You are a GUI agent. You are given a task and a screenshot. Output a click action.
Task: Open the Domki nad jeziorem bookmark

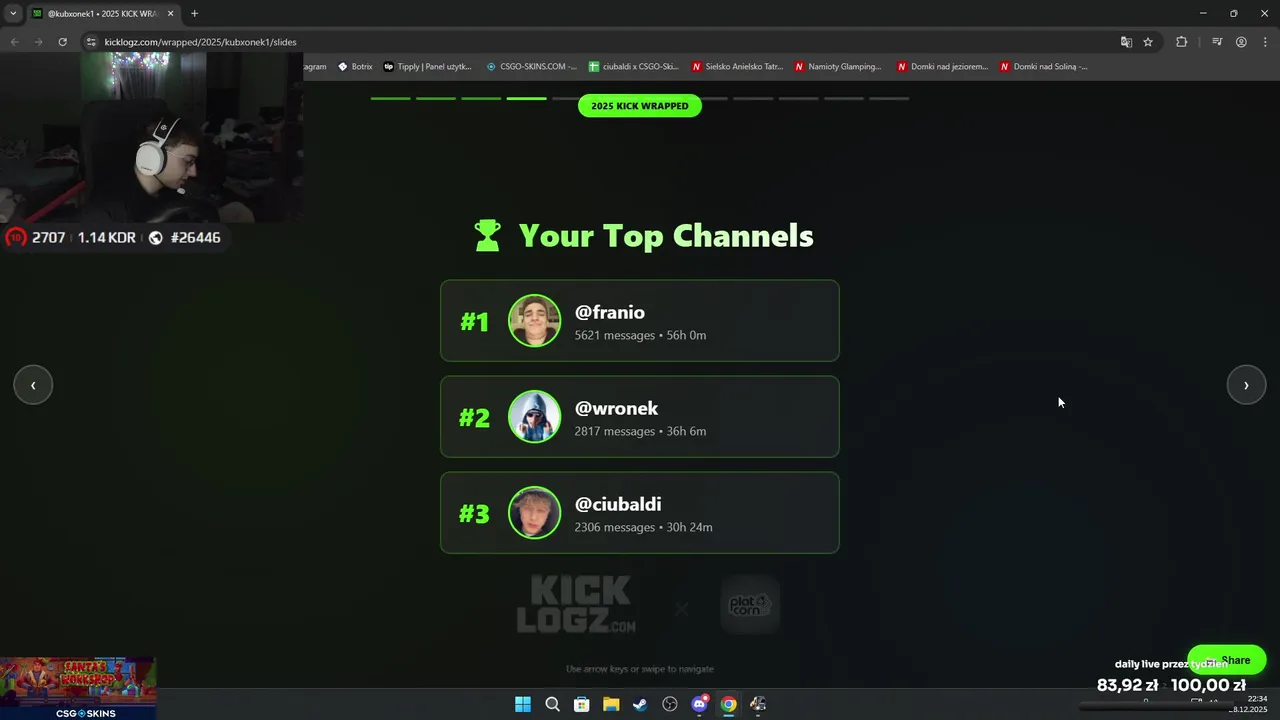(942, 67)
